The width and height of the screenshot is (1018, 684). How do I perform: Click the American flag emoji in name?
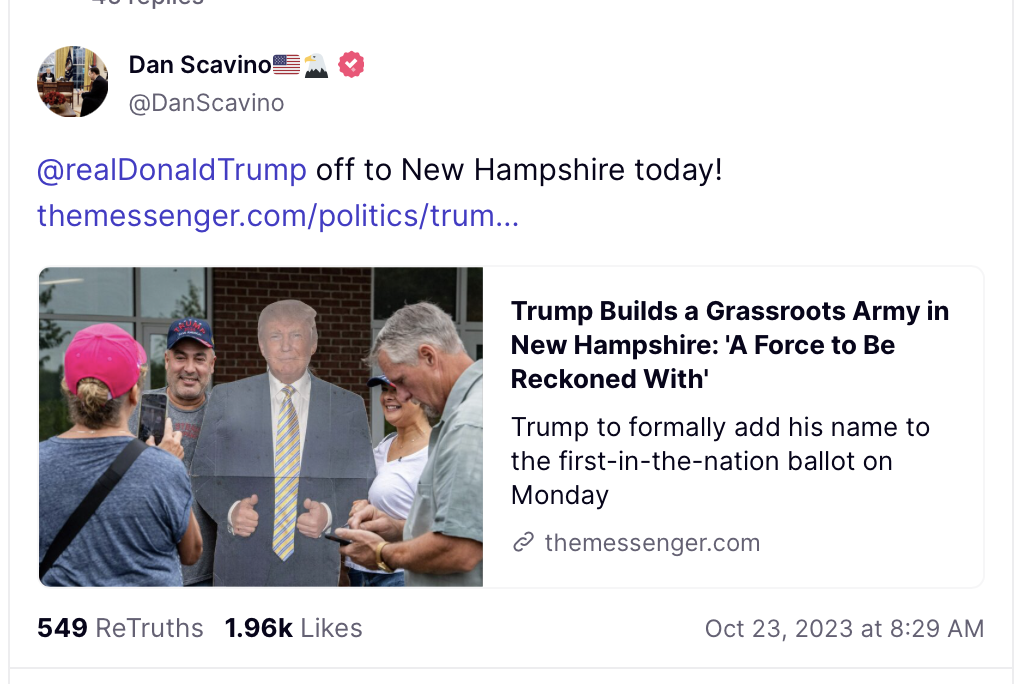tap(287, 65)
